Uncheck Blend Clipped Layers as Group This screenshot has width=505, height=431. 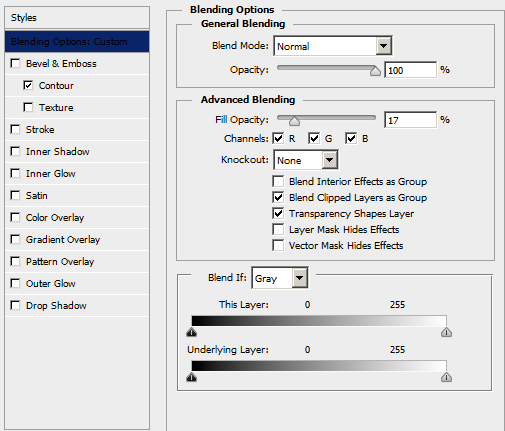(278, 197)
